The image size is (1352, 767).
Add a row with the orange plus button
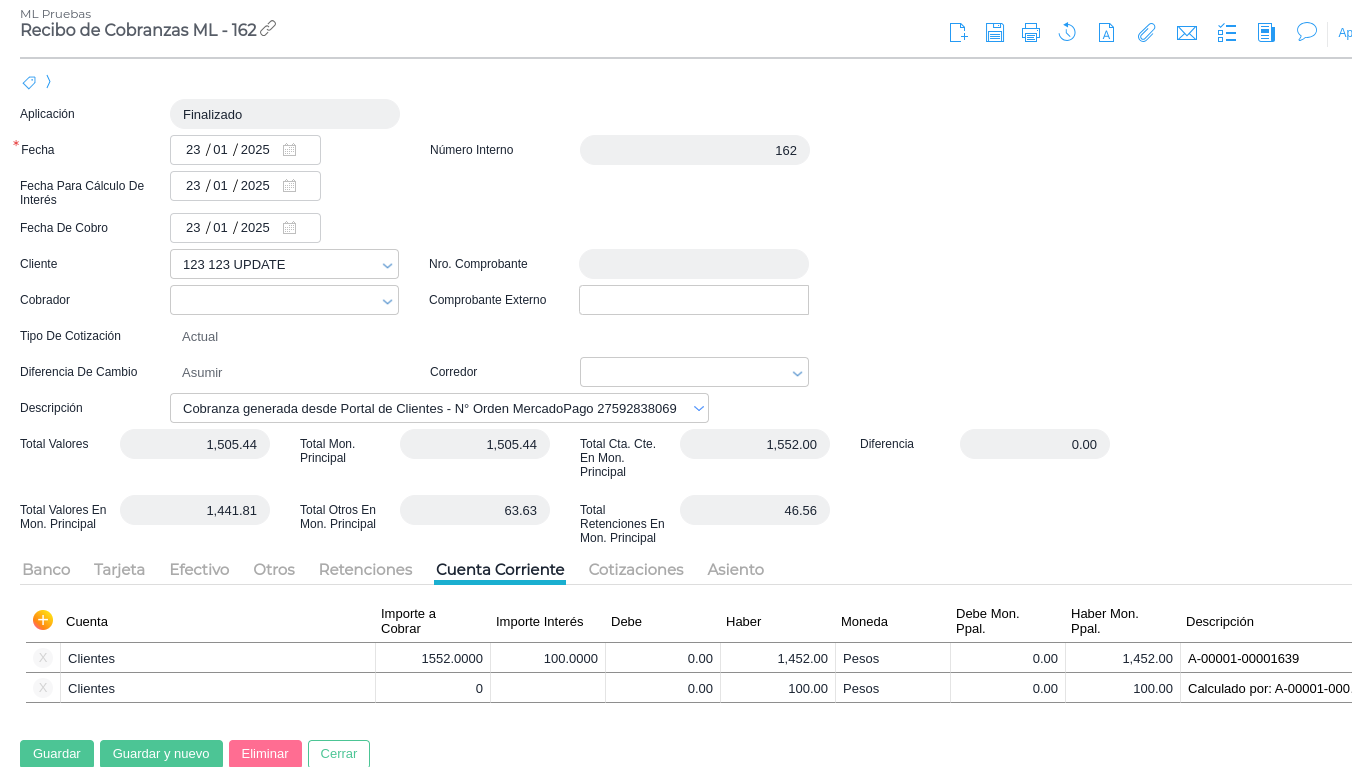point(43,620)
